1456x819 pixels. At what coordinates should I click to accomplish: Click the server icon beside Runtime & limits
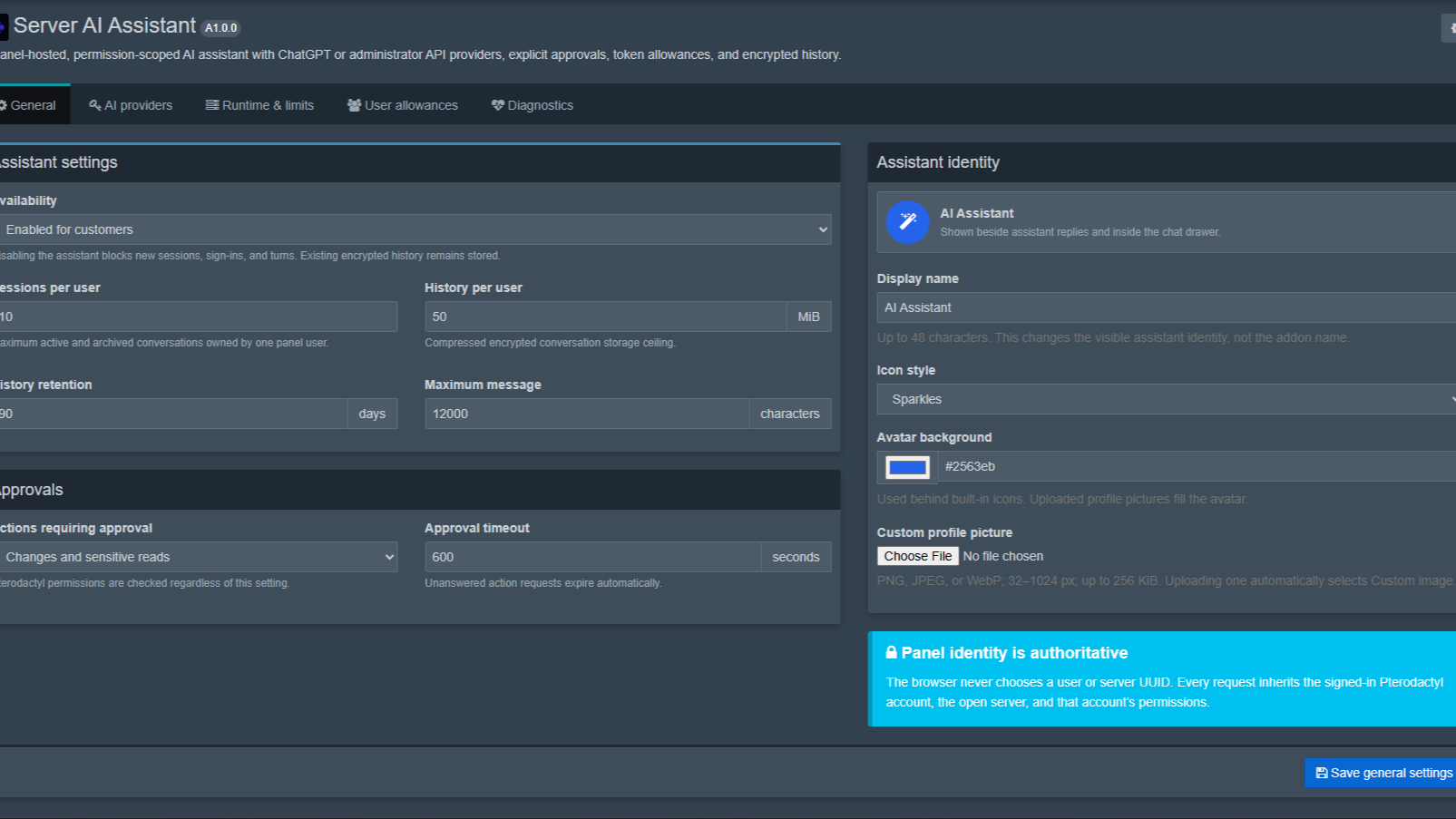[212, 105]
